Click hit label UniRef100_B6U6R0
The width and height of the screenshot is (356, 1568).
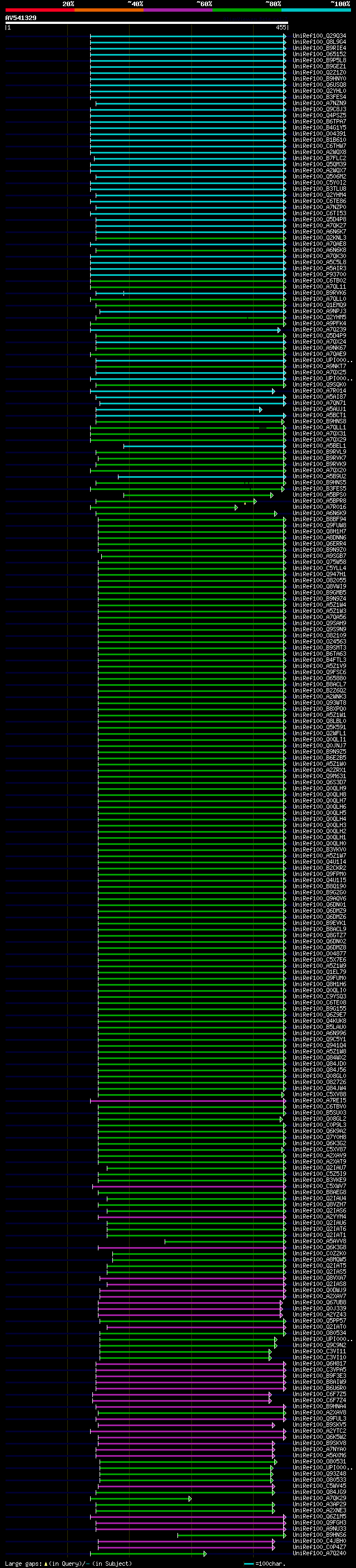[319, 1388]
